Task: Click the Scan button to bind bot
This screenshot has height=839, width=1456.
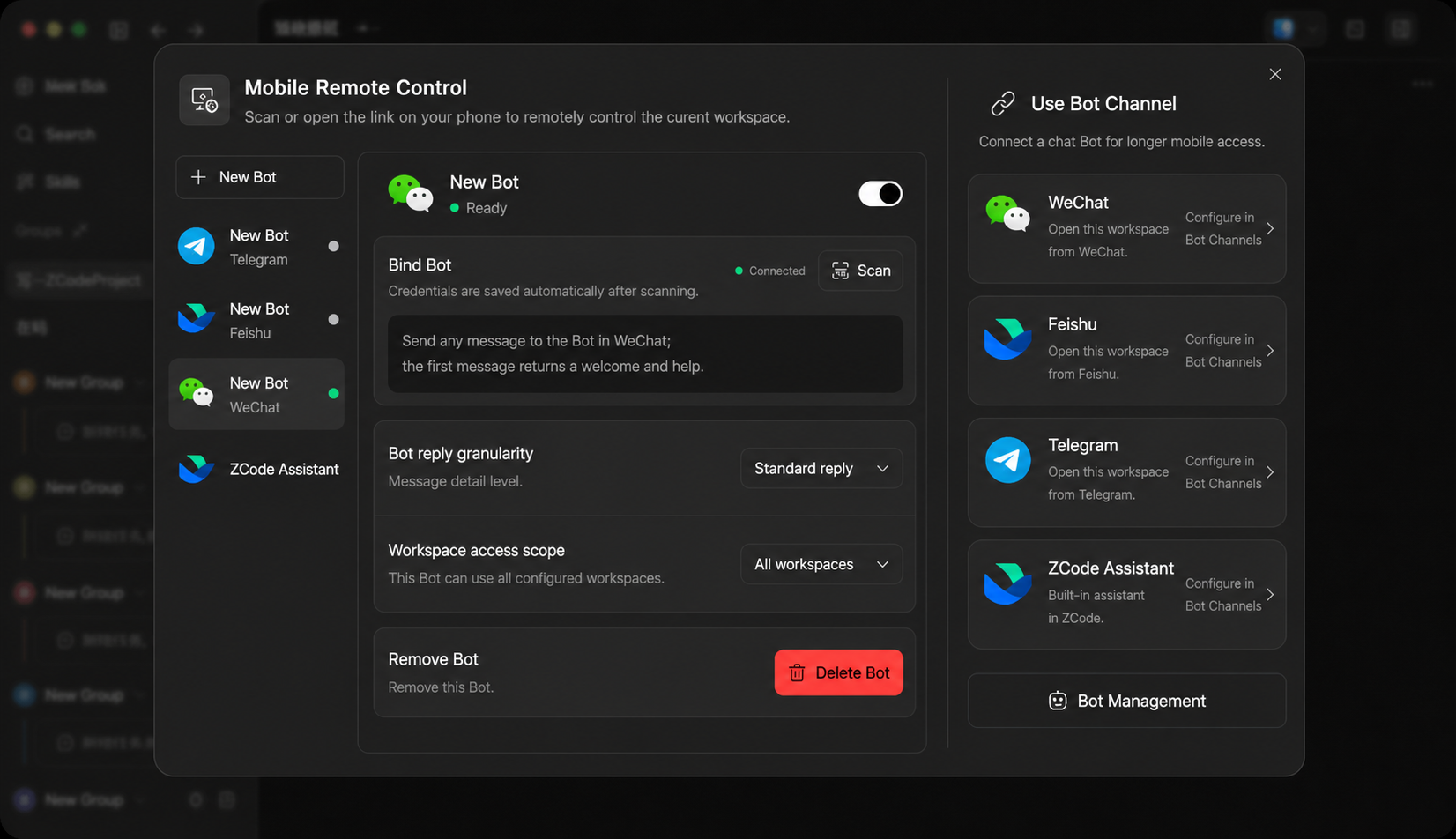Action: [860, 271]
